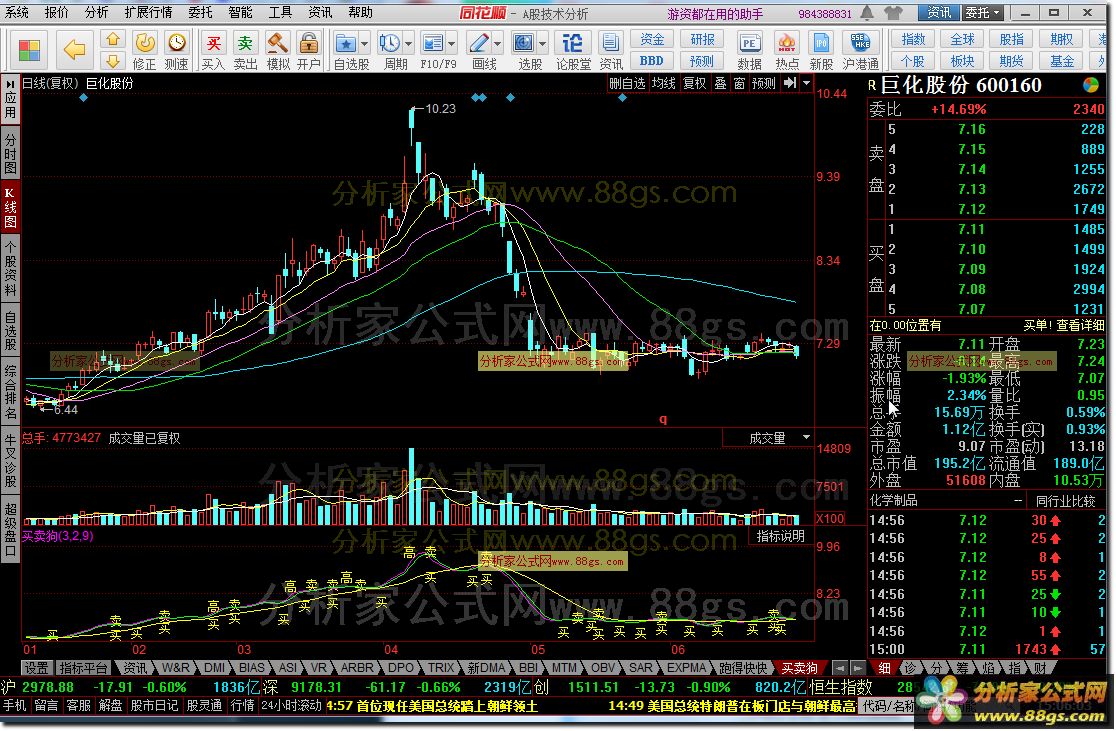Expand the F10/F9 dropdown arrow
1116x731 pixels.
[452, 44]
